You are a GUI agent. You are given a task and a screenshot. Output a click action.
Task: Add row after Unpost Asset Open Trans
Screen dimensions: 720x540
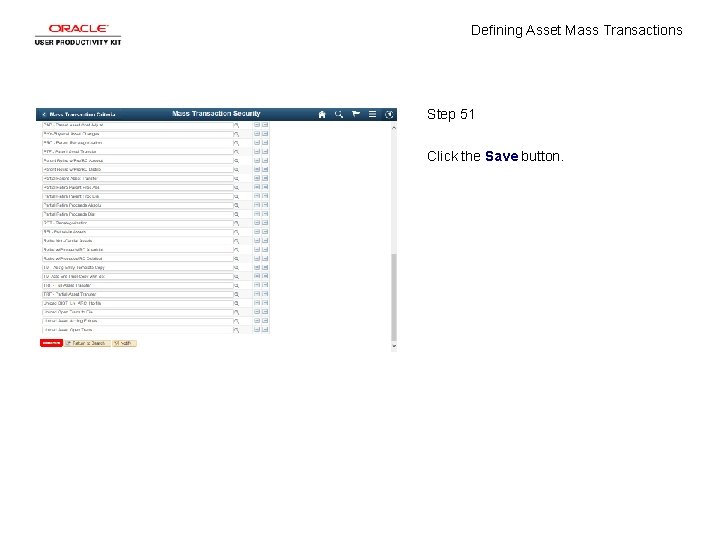click(x=257, y=330)
